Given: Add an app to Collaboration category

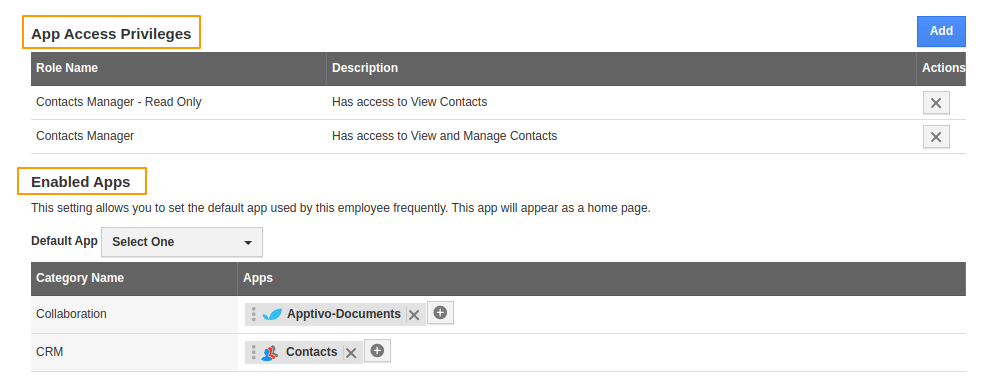Looking at the screenshot, I should coord(440,313).
